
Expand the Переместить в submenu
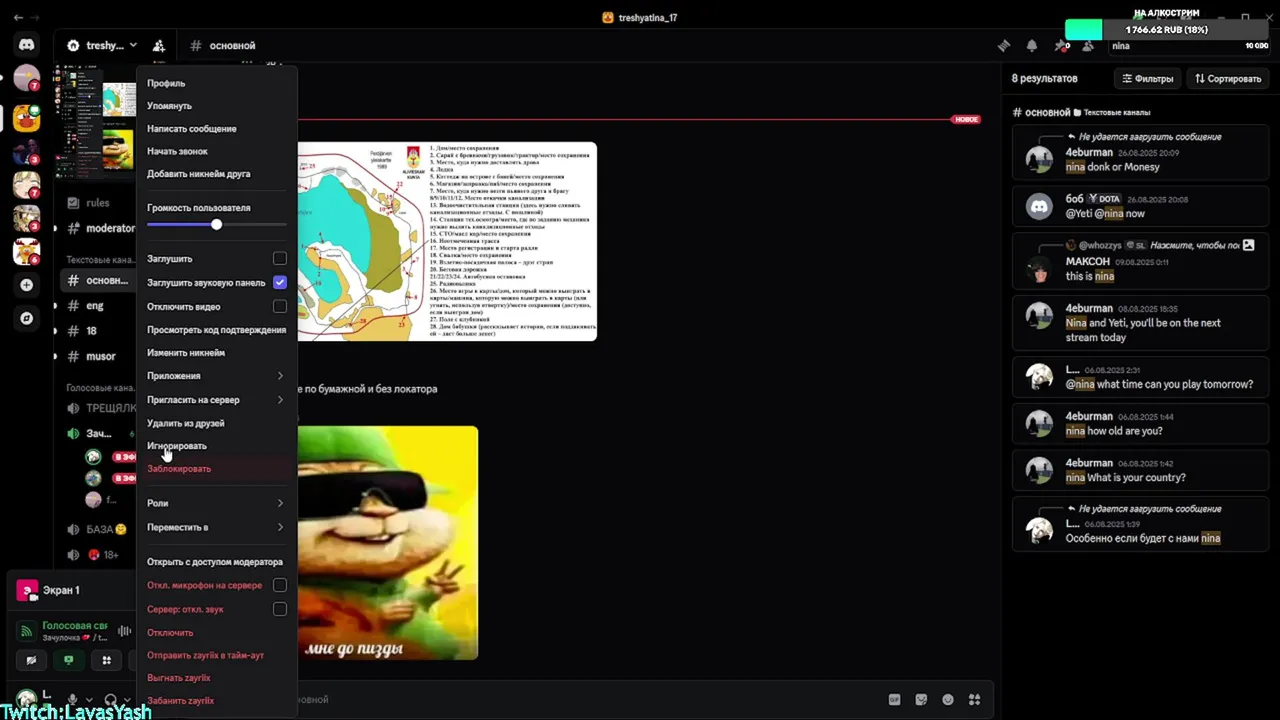pos(216,527)
